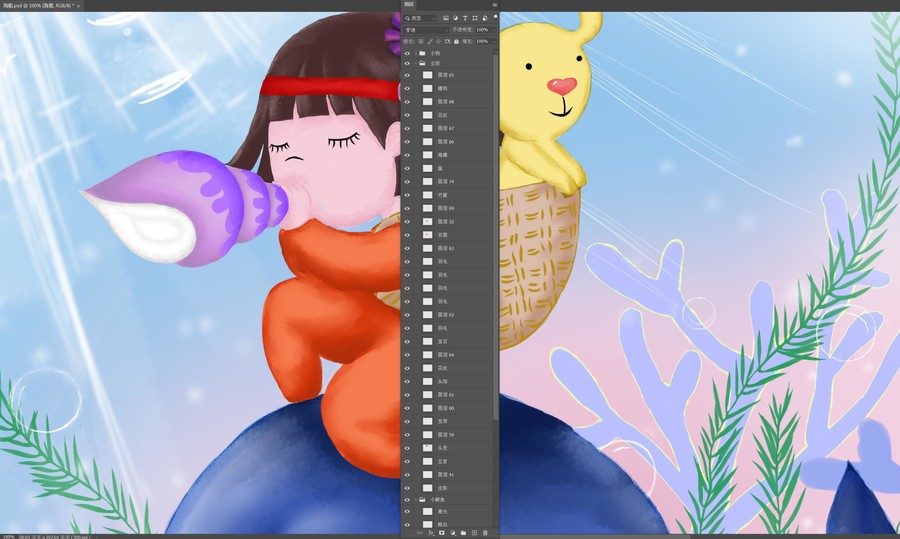Filter layers by smart object icon

click(x=484, y=18)
